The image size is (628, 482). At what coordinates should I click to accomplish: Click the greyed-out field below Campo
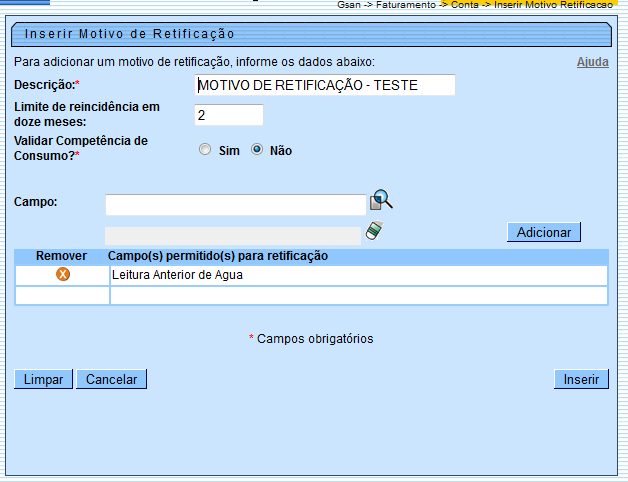tap(232, 236)
